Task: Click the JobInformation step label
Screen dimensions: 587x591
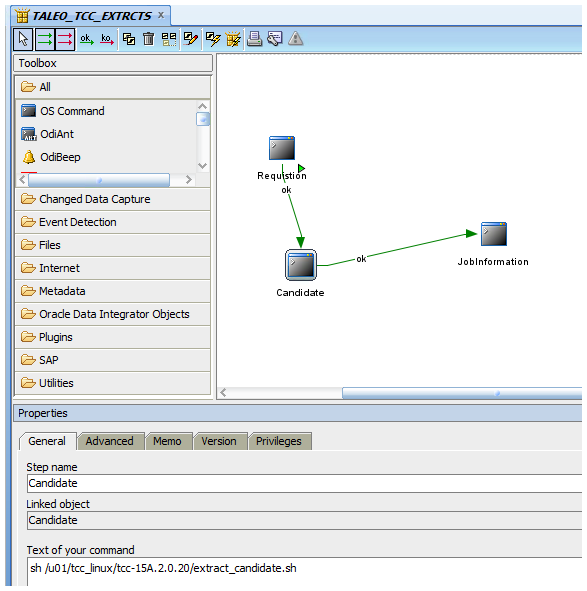Action: pos(493,262)
